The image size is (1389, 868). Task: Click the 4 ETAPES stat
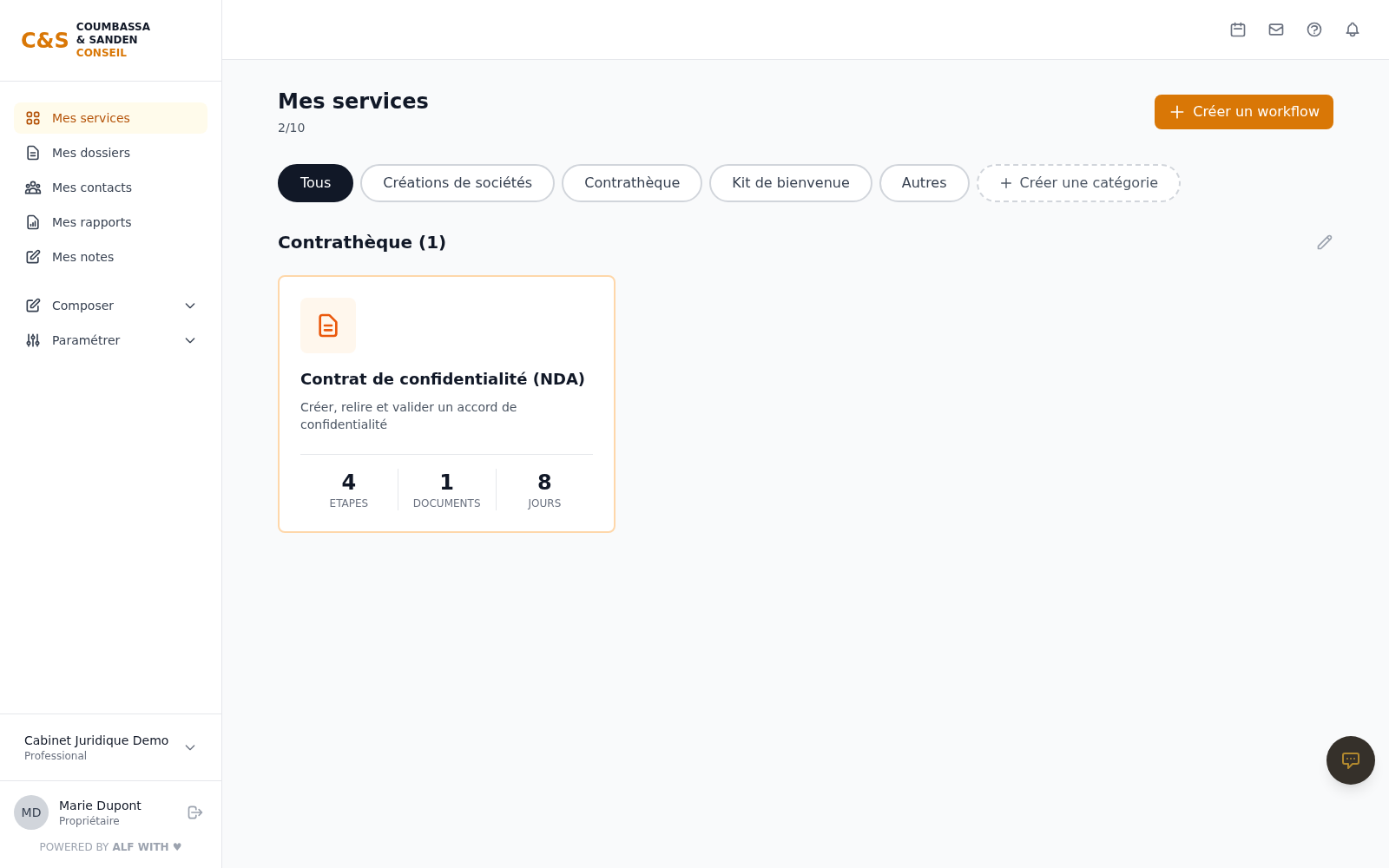click(x=349, y=490)
